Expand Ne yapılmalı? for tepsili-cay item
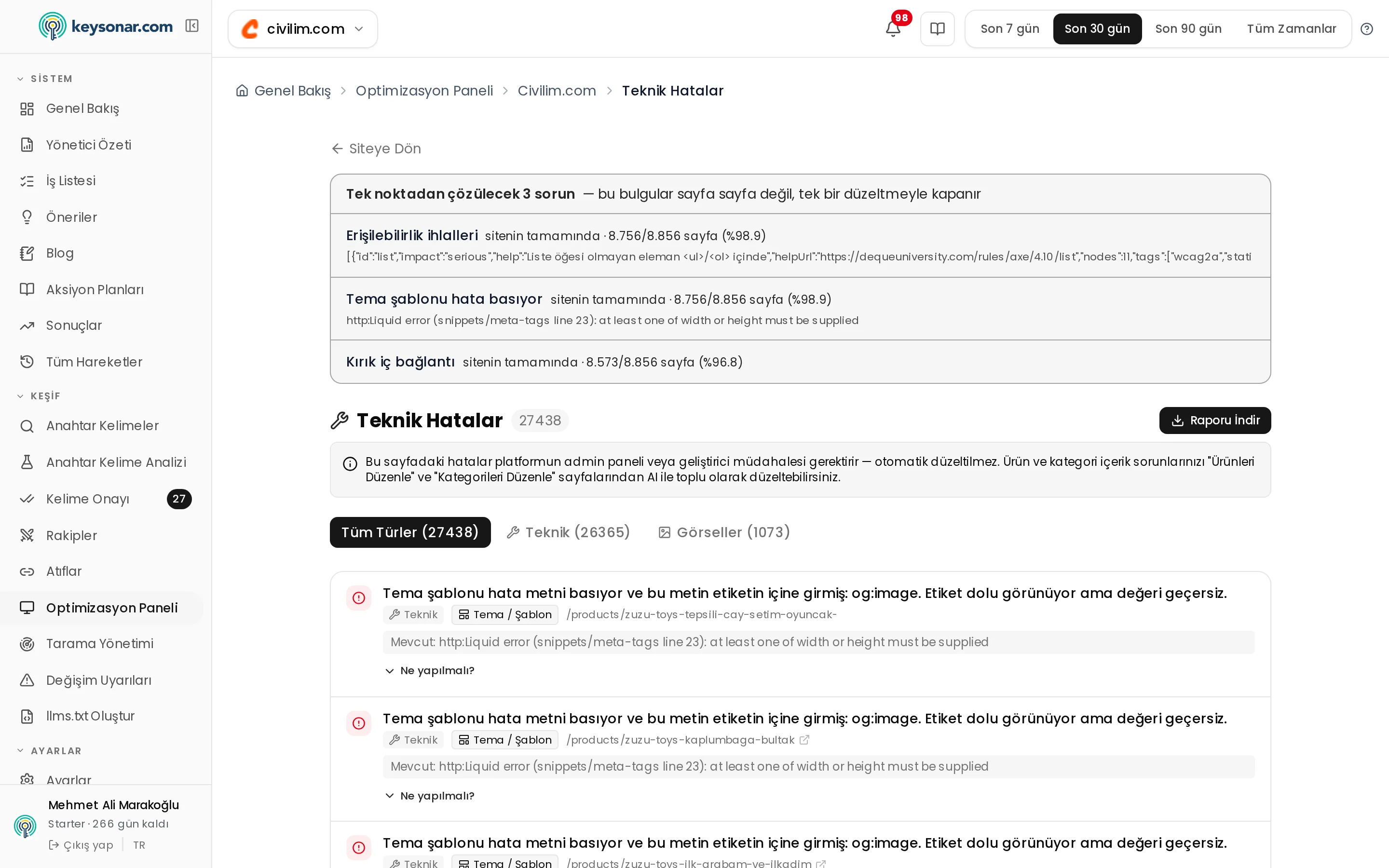Screen dimensions: 1389x868 429,670
